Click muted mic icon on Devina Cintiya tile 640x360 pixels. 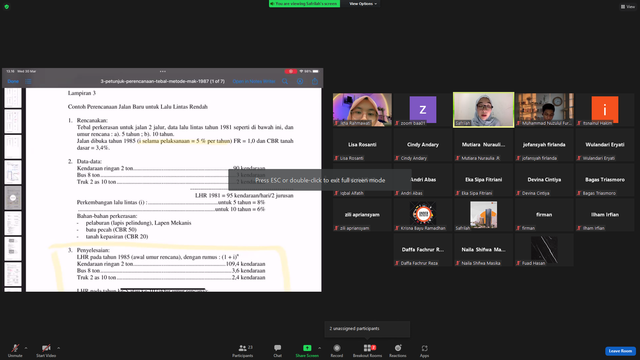click(518, 193)
